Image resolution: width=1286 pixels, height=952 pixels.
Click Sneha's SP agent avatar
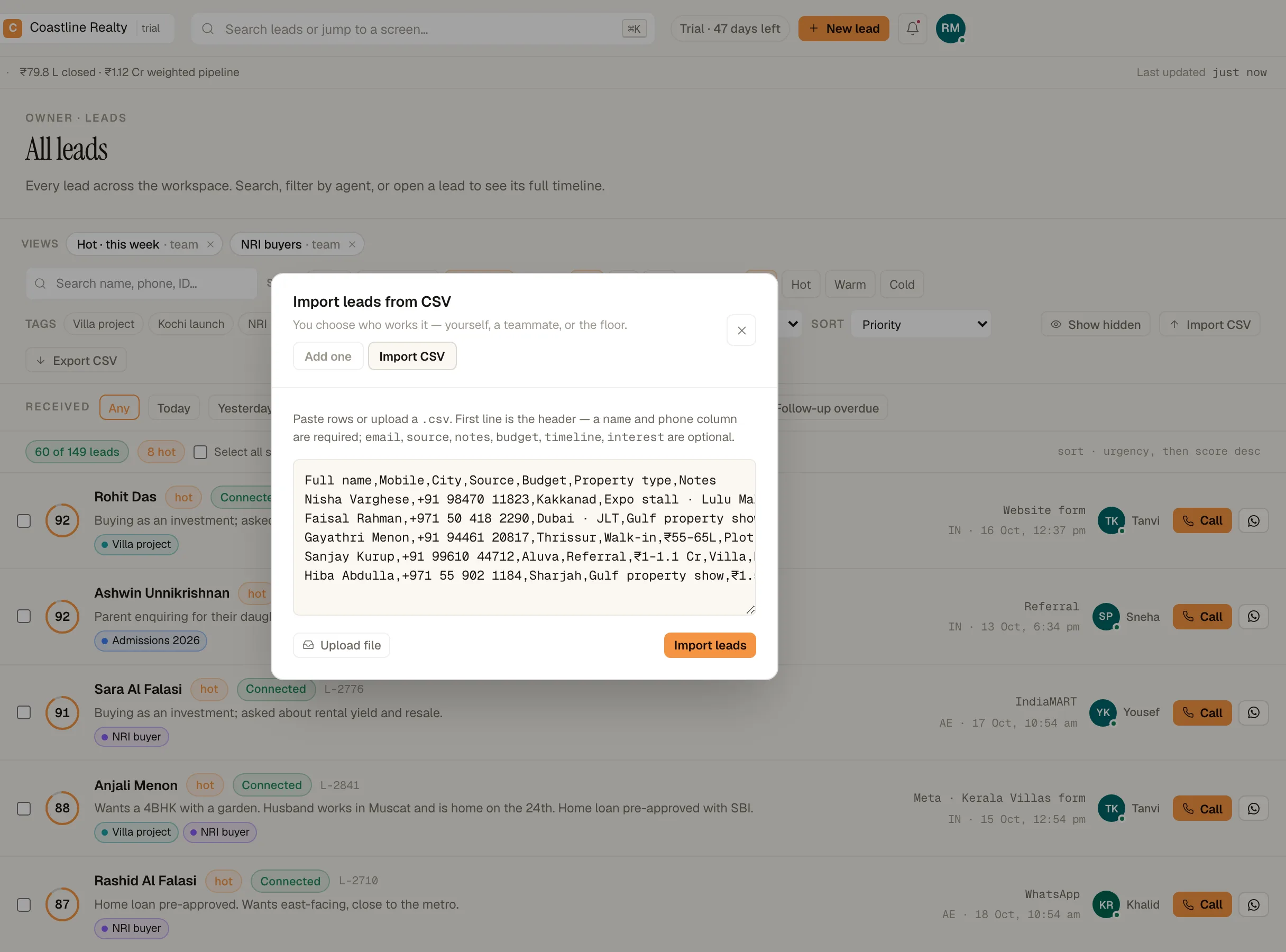pos(1106,617)
